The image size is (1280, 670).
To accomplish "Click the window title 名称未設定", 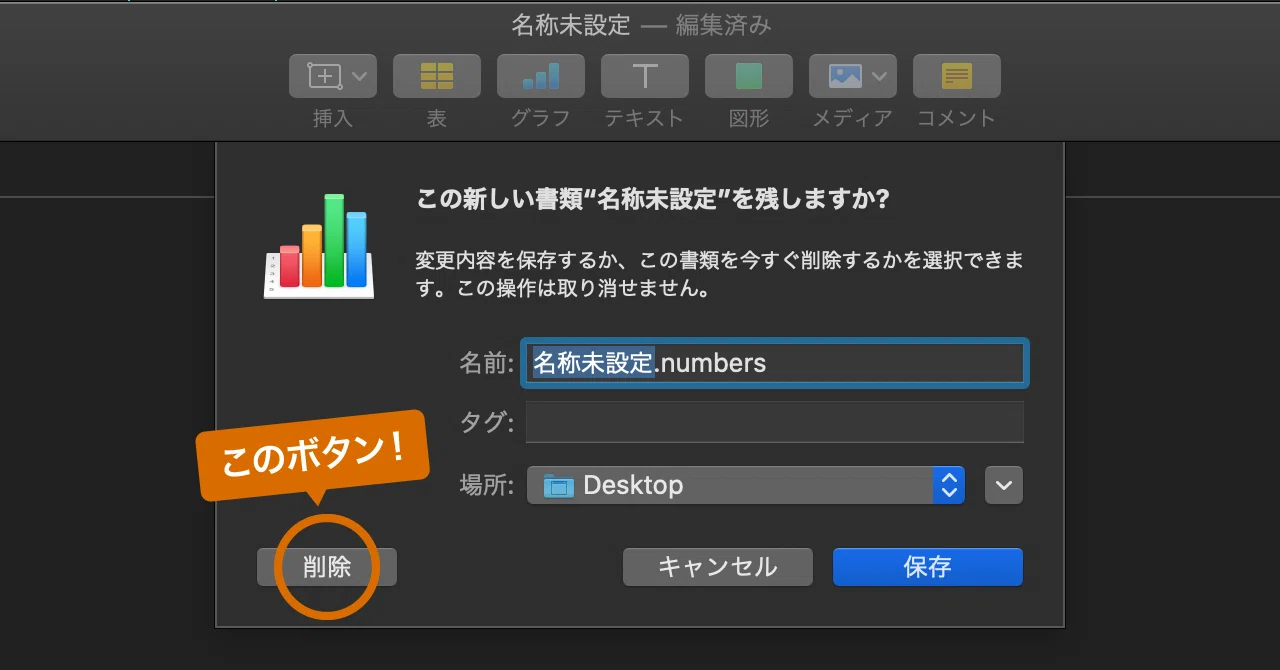I will point(571,25).
